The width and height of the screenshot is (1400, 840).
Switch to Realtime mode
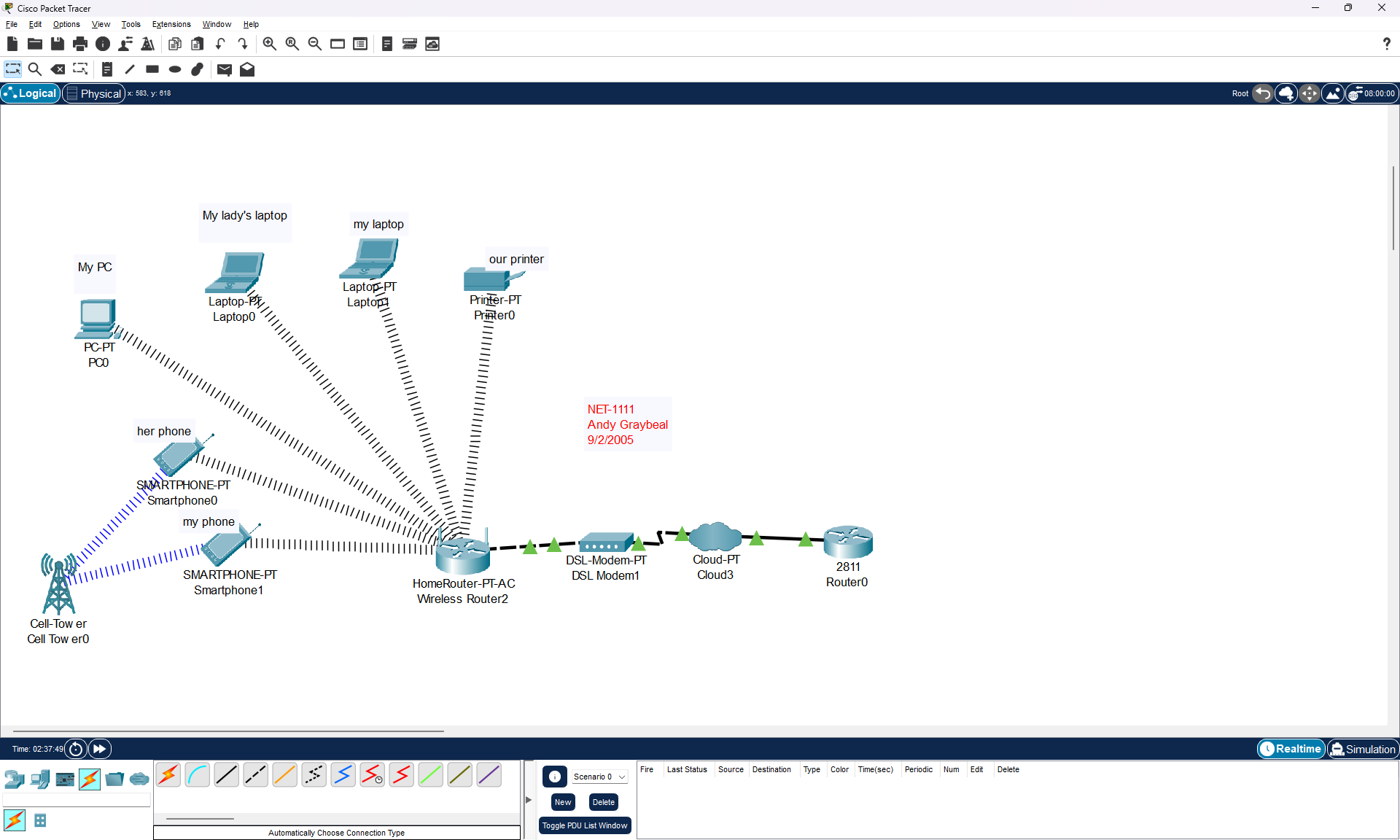1291,749
